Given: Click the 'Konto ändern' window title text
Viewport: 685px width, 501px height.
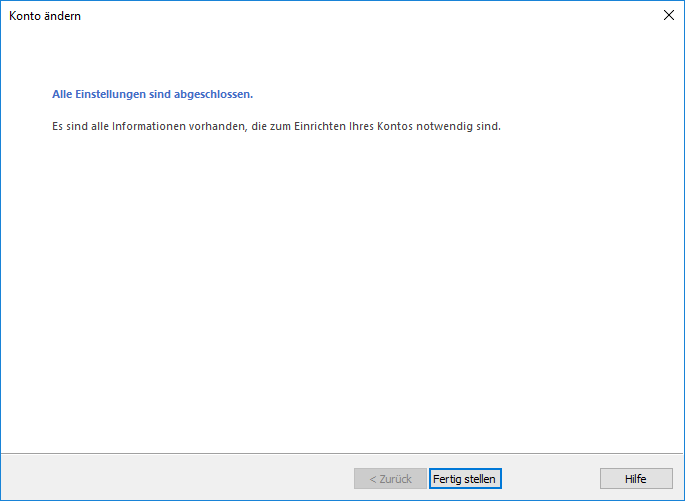Looking at the screenshot, I should (x=45, y=16).
